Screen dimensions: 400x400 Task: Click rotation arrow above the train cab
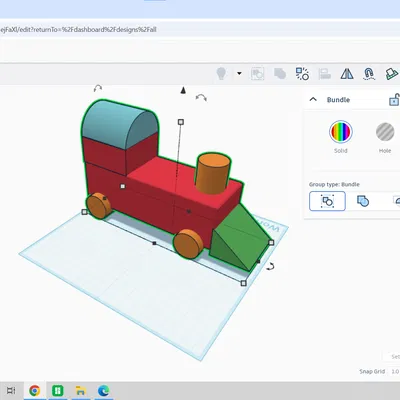tap(98, 88)
